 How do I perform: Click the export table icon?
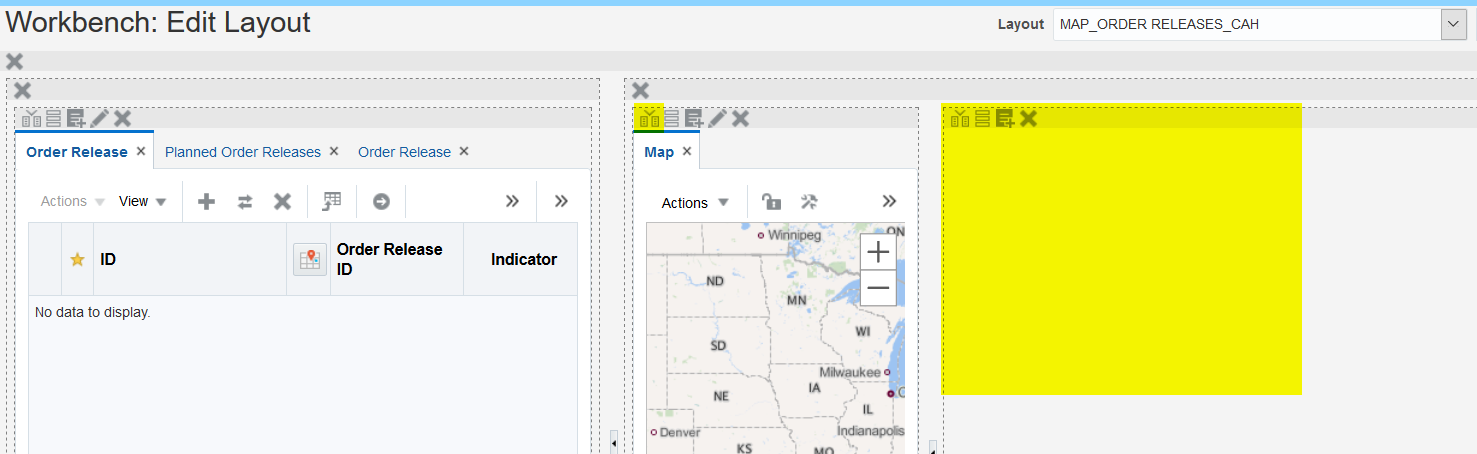click(x=332, y=202)
